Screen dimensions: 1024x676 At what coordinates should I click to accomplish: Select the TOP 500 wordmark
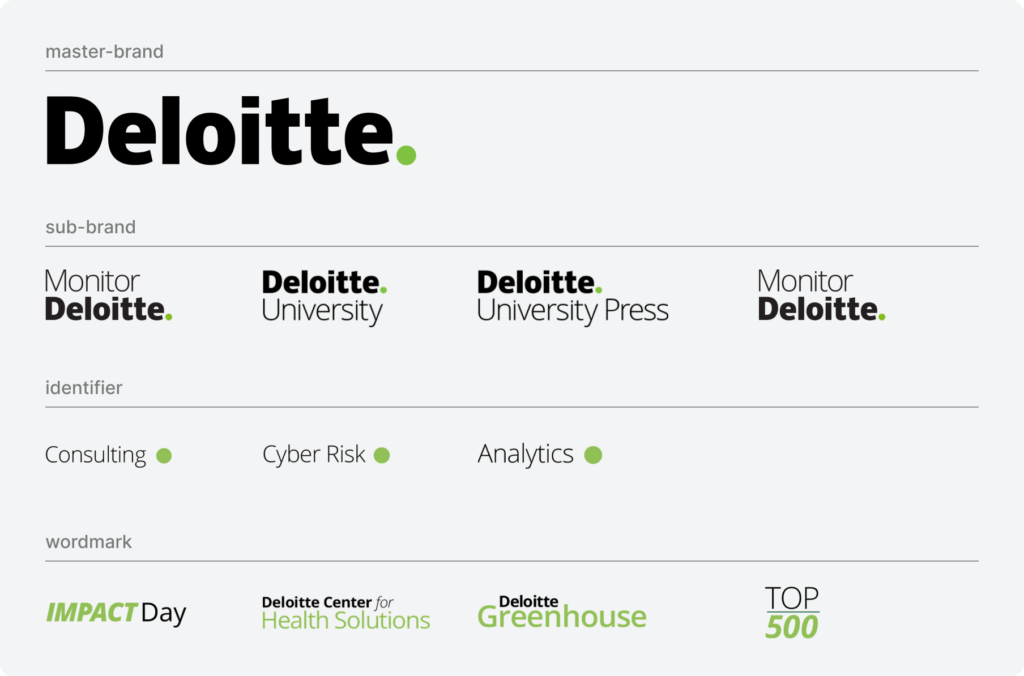pos(792,612)
